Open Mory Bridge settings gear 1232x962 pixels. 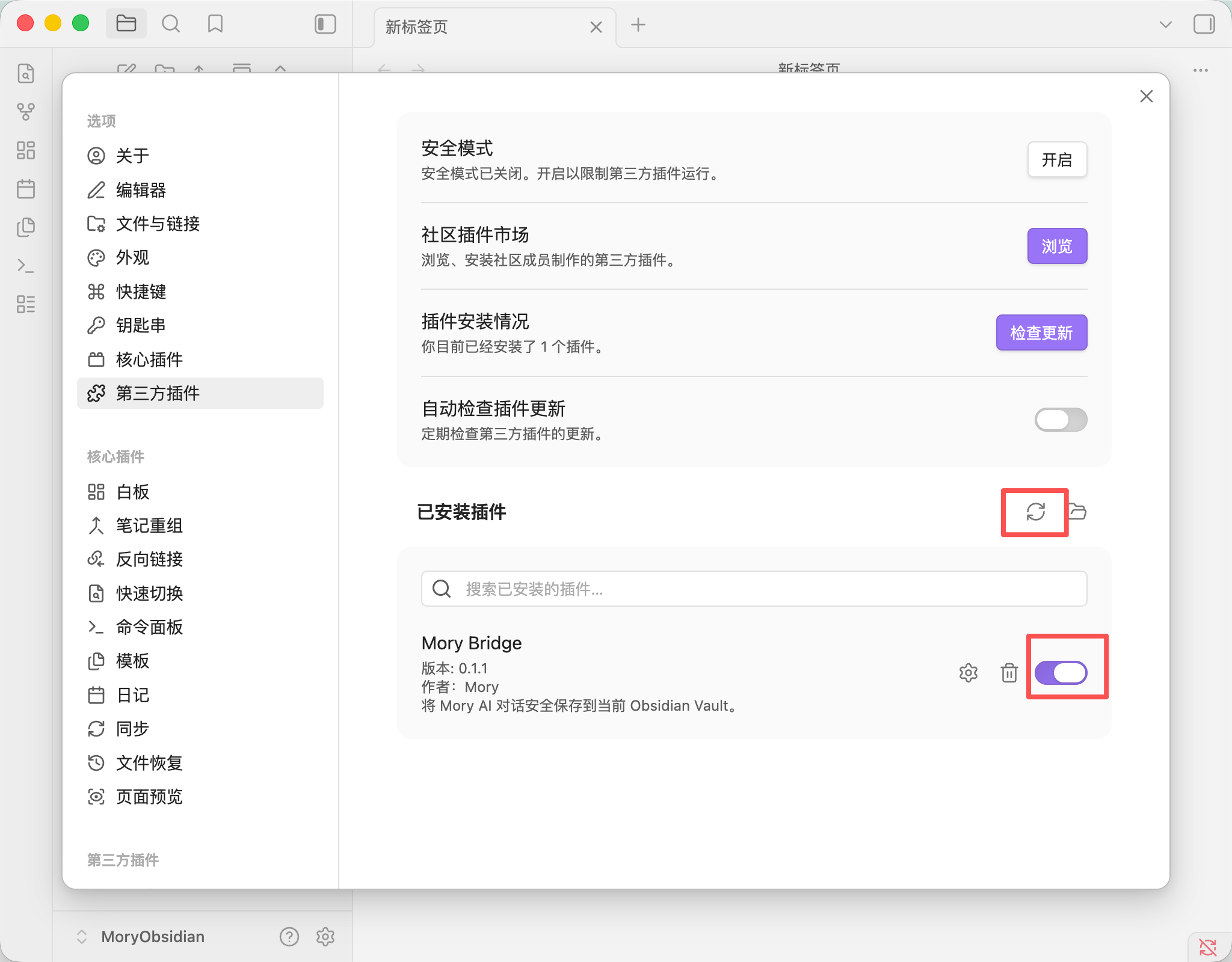point(969,673)
